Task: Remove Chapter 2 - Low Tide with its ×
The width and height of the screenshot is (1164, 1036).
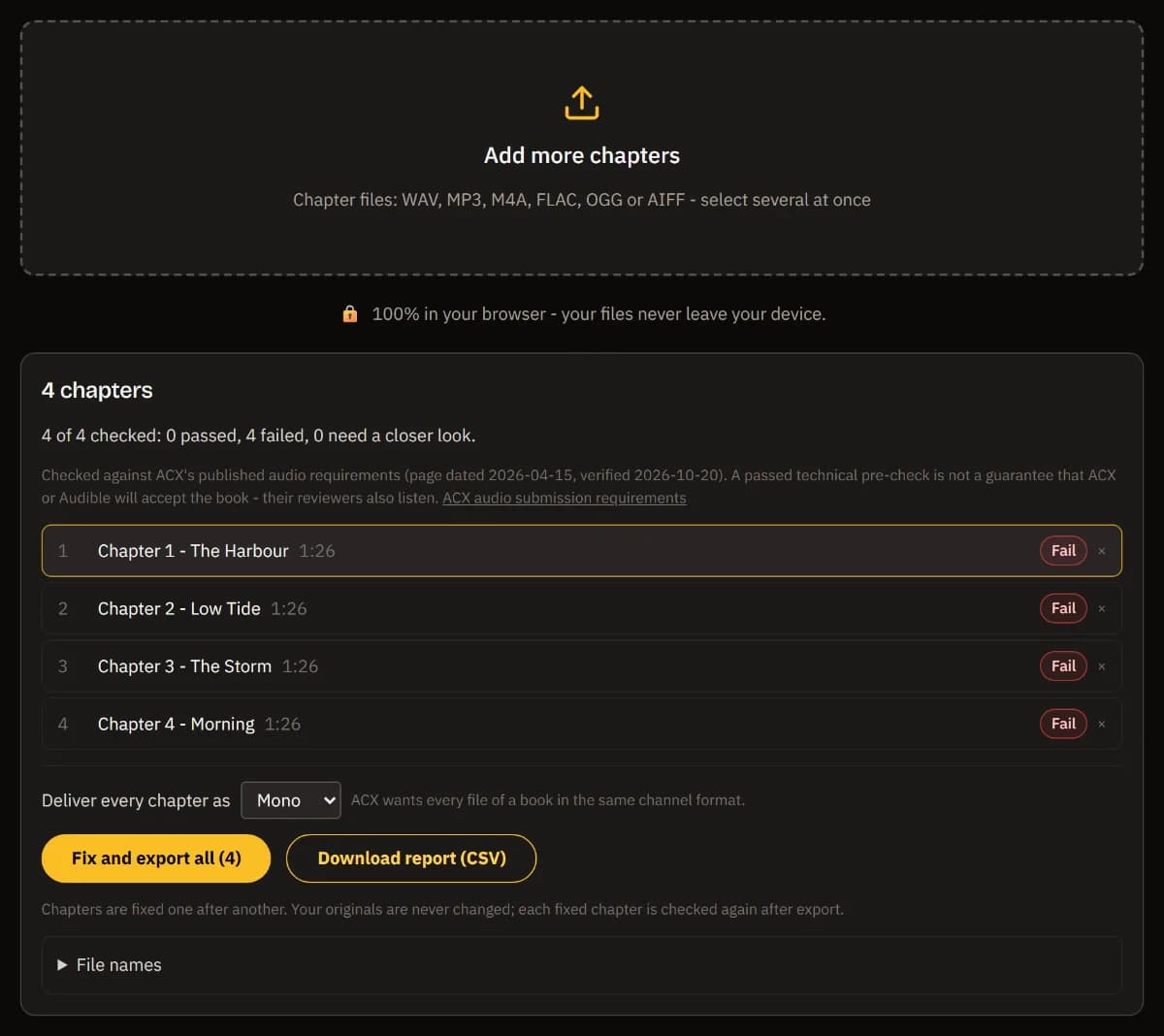Action: 1102,609
